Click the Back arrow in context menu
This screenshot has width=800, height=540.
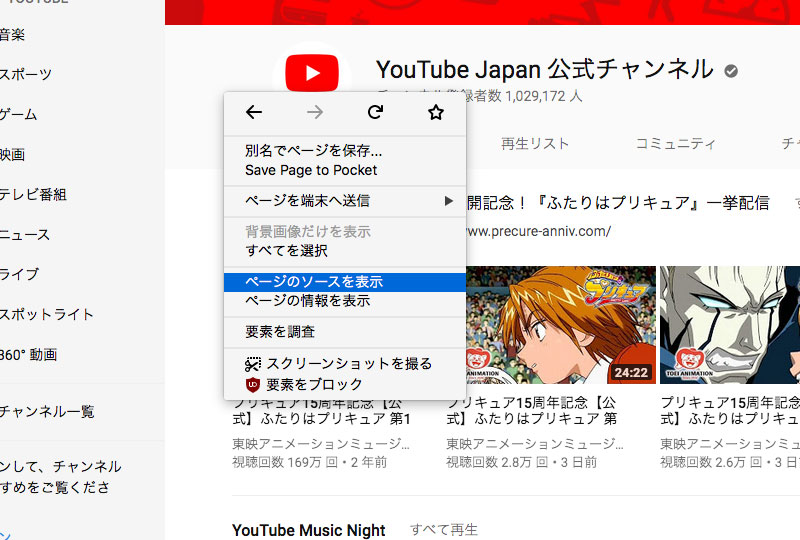click(254, 112)
